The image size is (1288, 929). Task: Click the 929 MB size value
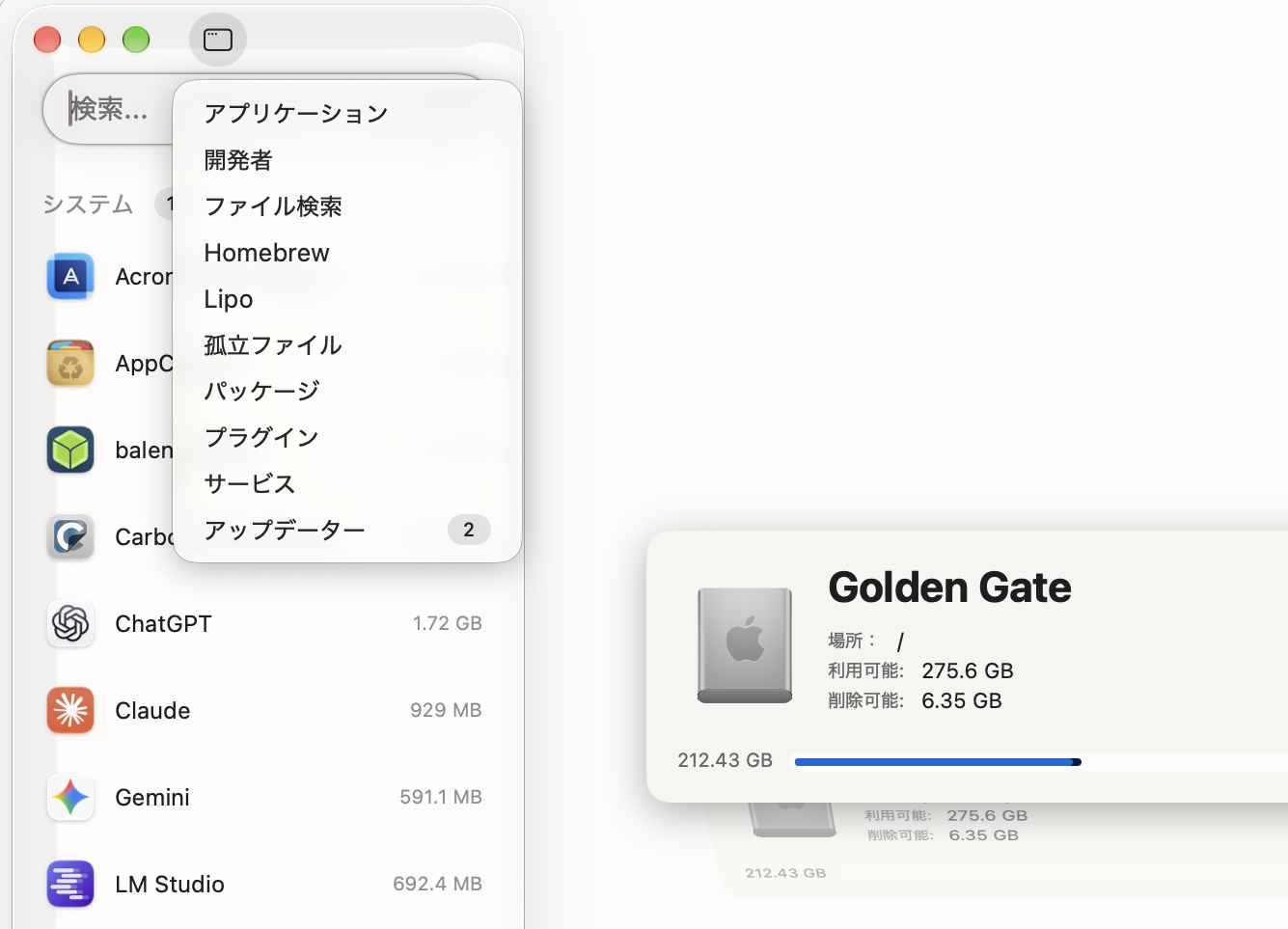click(446, 710)
